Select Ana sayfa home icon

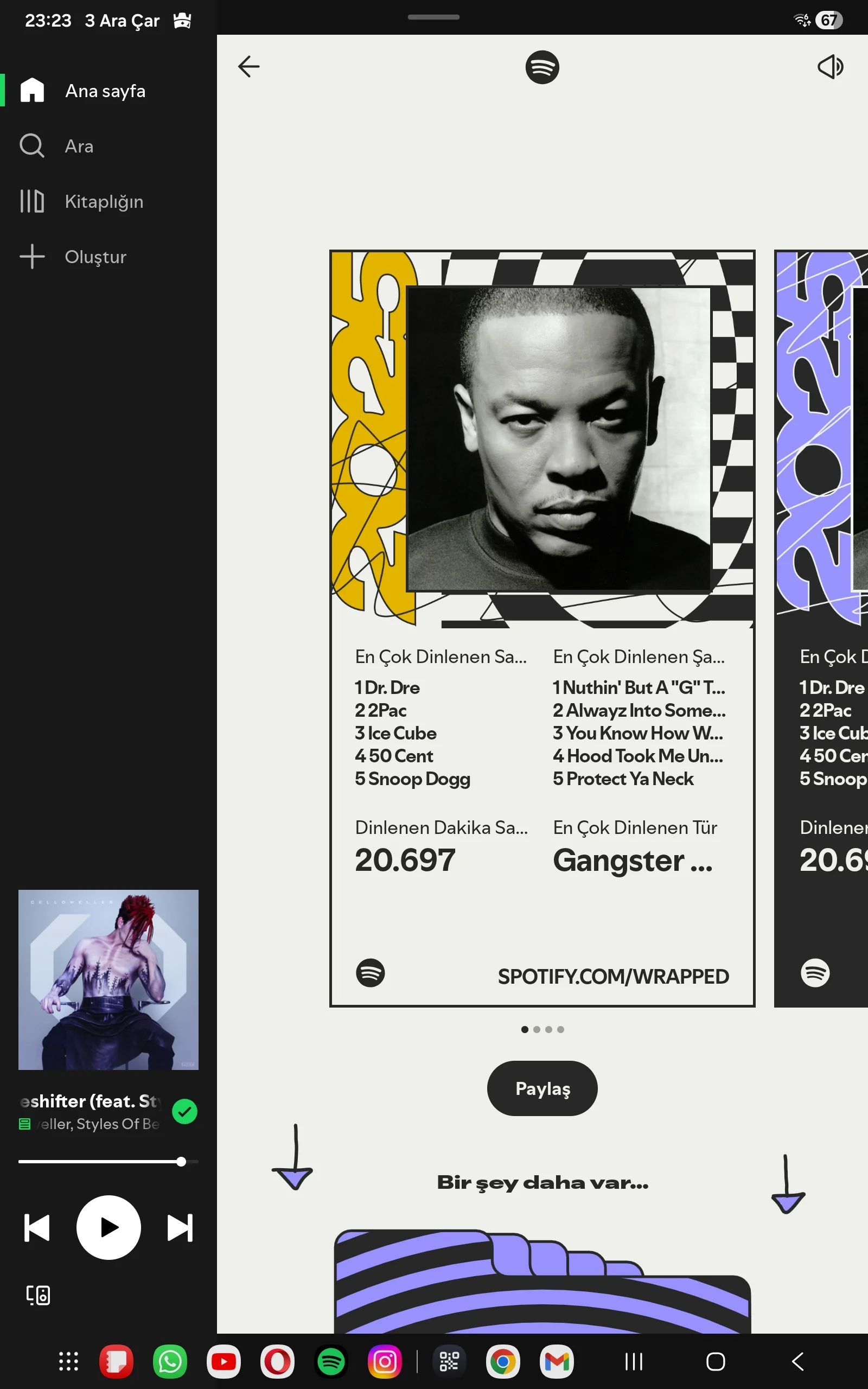click(32, 90)
